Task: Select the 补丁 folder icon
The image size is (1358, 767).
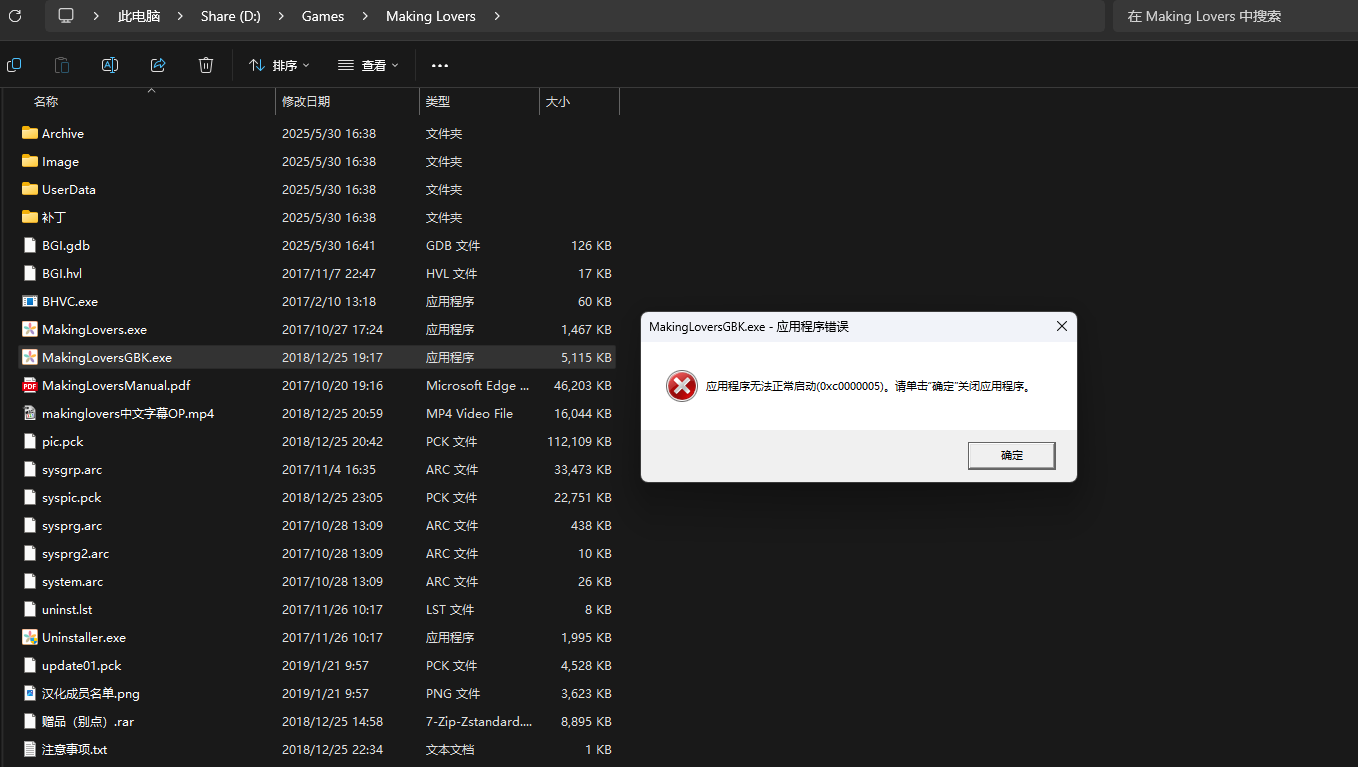Action: [x=30, y=217]
